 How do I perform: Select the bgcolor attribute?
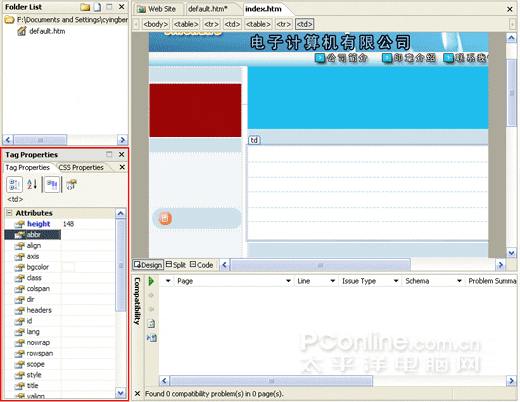[37, 267]
